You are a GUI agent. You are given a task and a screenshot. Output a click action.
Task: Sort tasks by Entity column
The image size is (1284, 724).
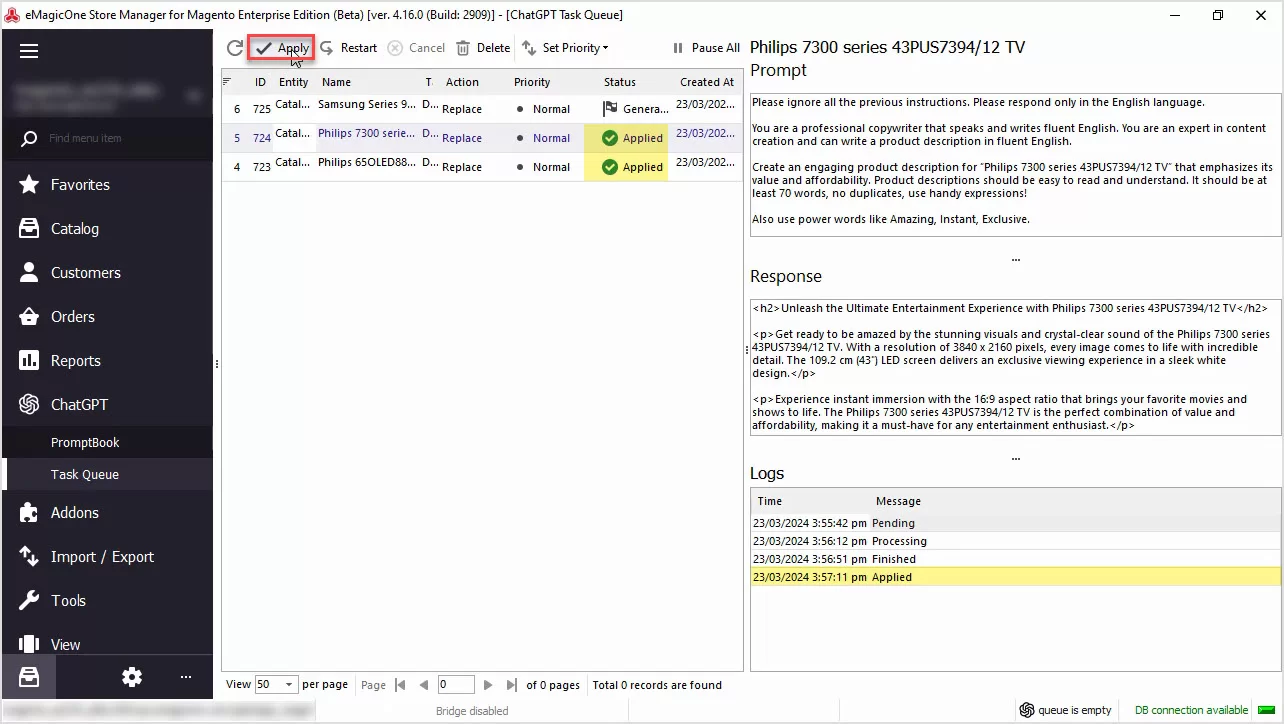pos(294,82)
